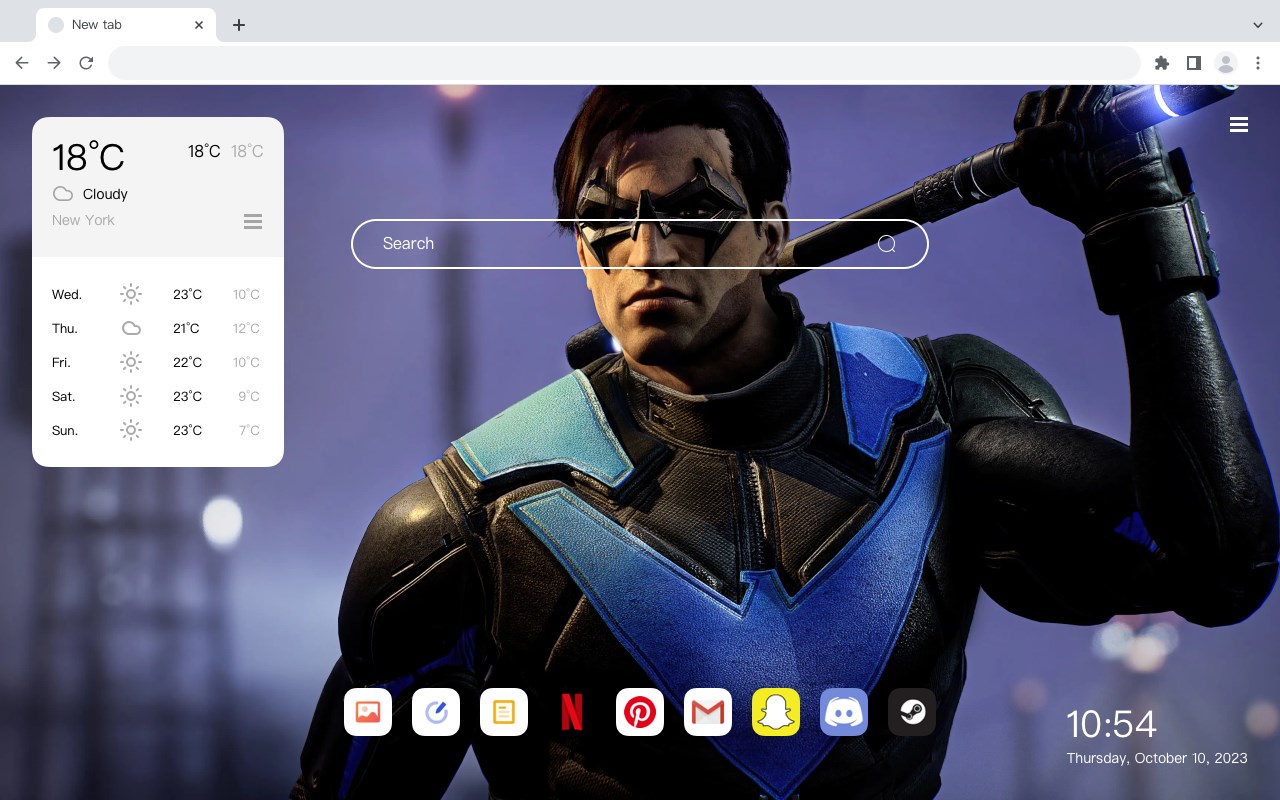
Task: Click Sunday's 7°C low temperature
Action: click(249, 431)
